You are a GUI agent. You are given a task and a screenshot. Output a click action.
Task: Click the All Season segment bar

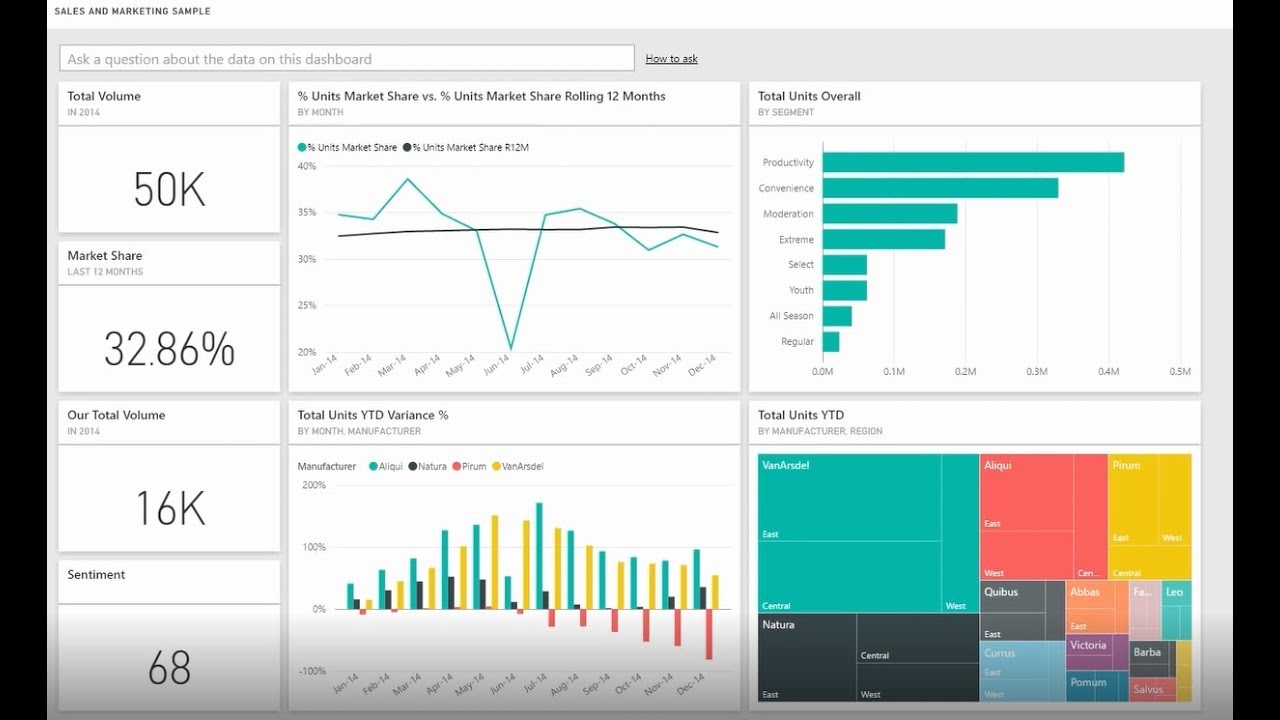click(837, 316)
